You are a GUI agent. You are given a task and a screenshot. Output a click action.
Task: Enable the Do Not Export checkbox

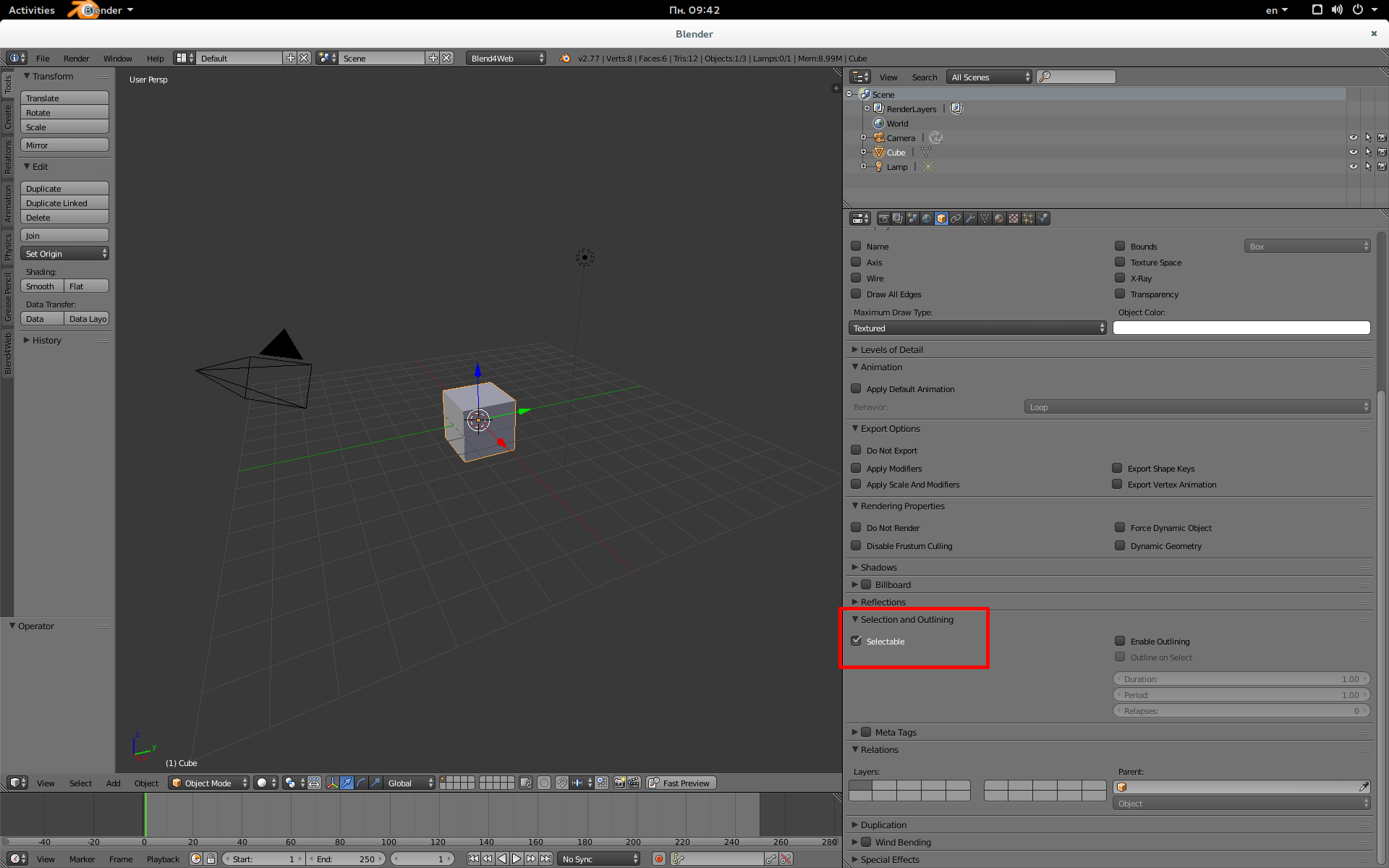coord(857,450)
